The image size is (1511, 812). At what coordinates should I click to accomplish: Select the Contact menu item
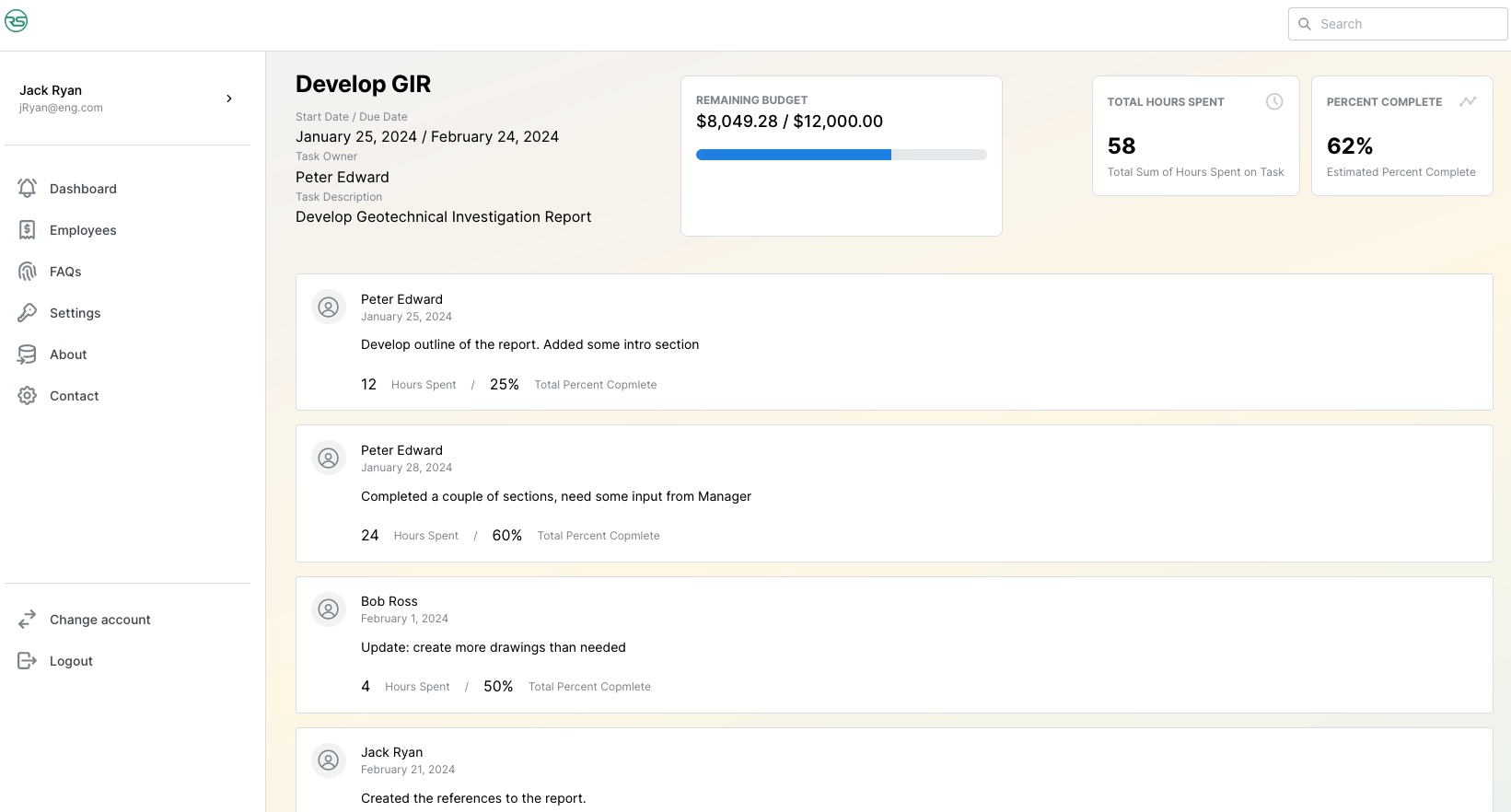point(127,395)
